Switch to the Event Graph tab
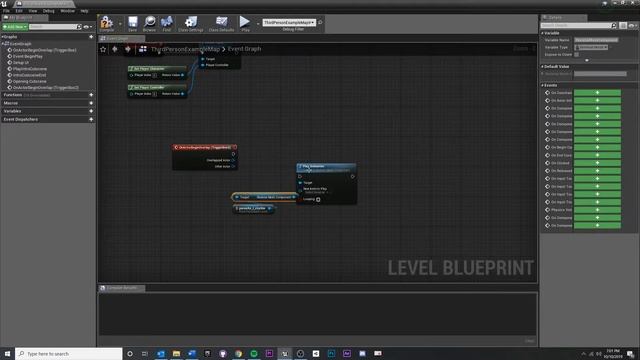Screen dimensions: 640x360 click(x=121, y=38)
